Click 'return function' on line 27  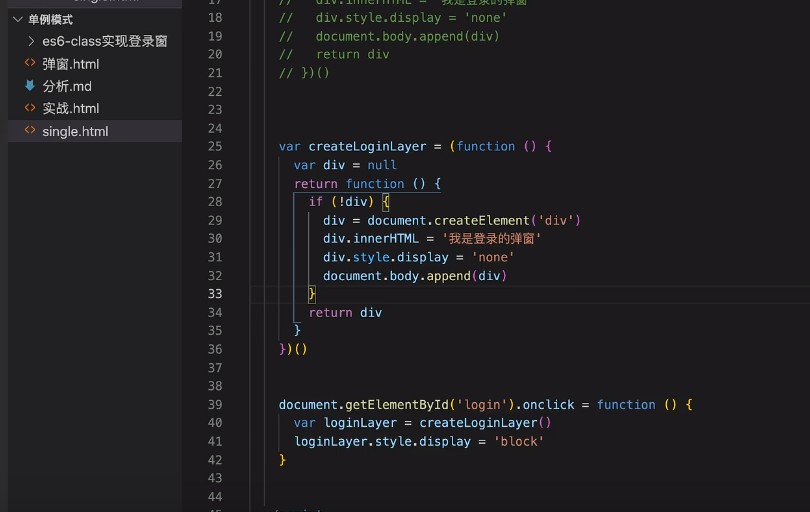point(349,184)
